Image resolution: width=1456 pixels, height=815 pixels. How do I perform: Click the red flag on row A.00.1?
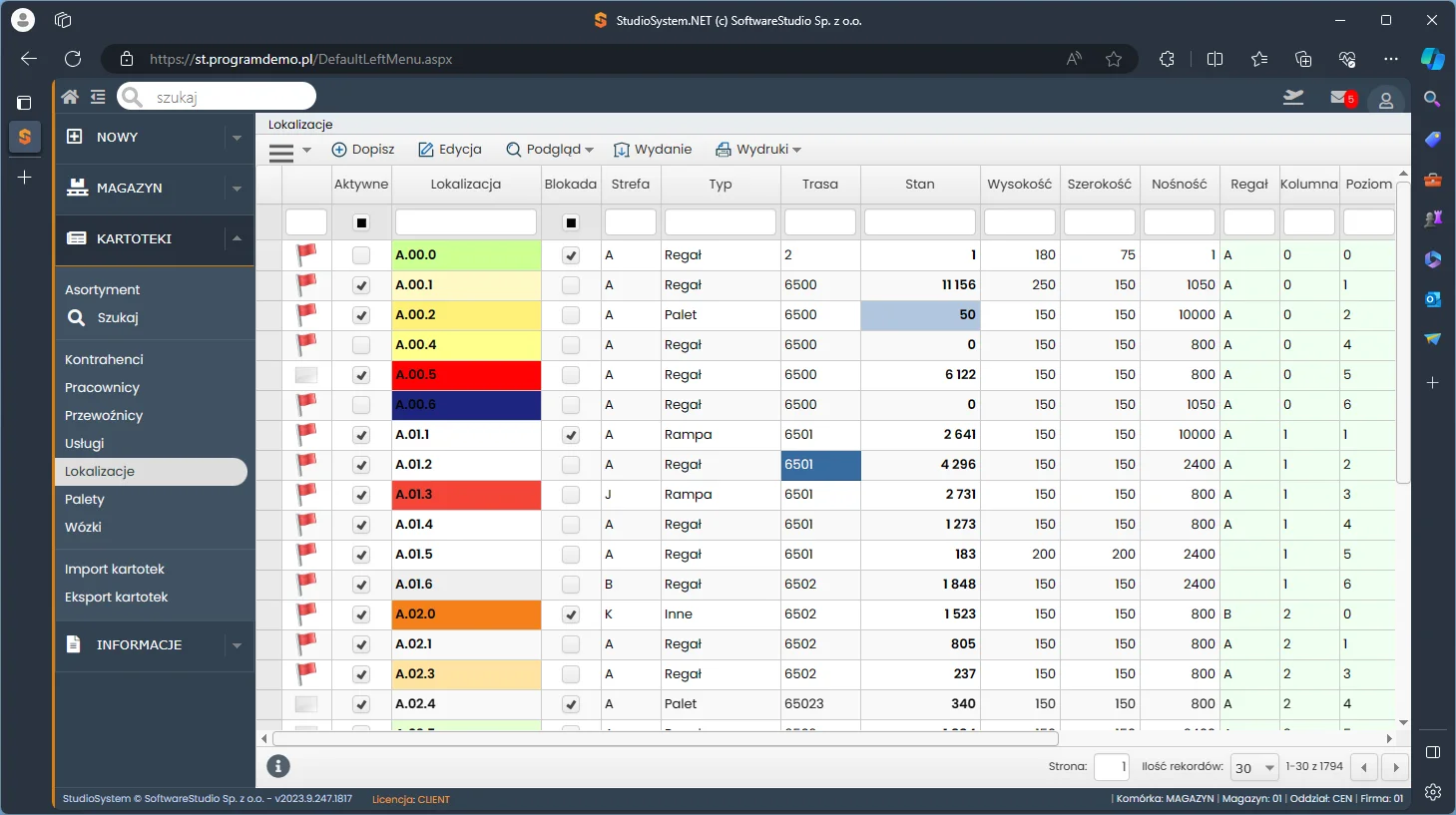306,284
